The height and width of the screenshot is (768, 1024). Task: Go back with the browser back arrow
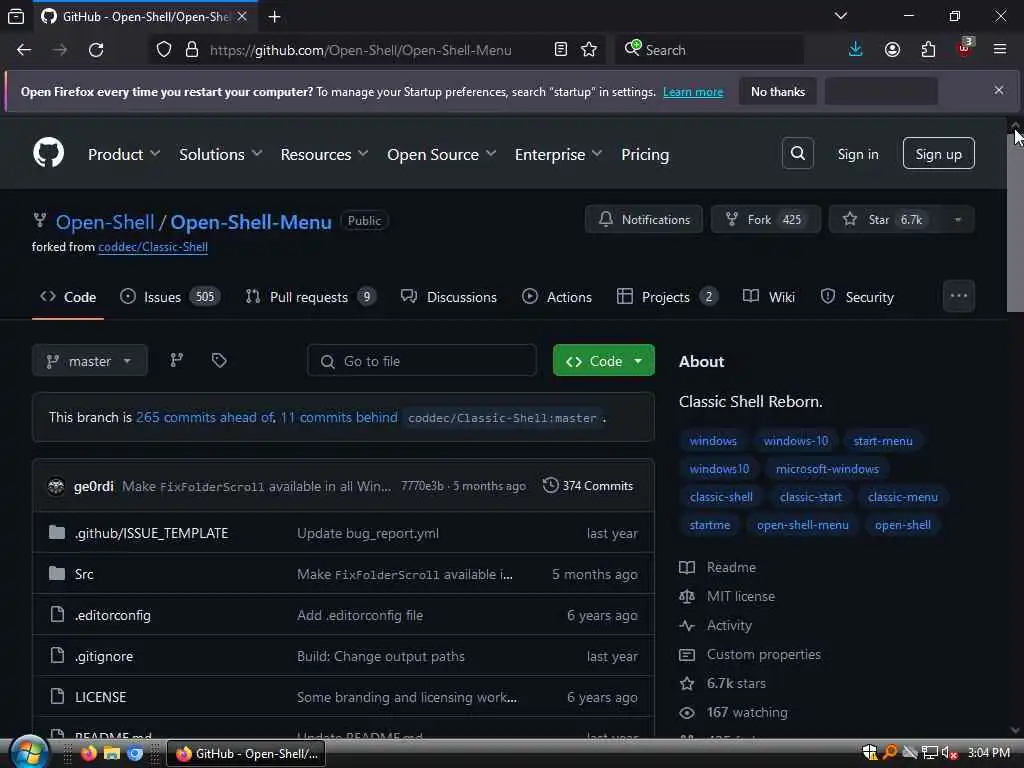click(x=24, y=50)
